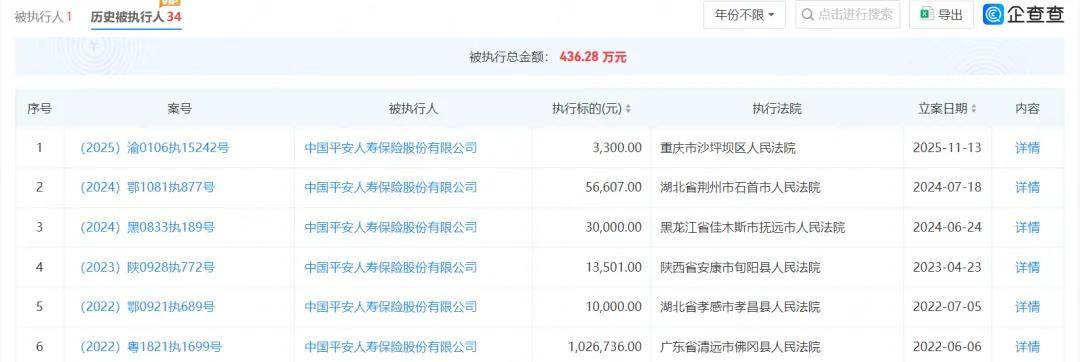Click 陕西省安康市旬阳县人民法院 court cell
This screenshot has height=362, width=1080.
click(740, 267)
